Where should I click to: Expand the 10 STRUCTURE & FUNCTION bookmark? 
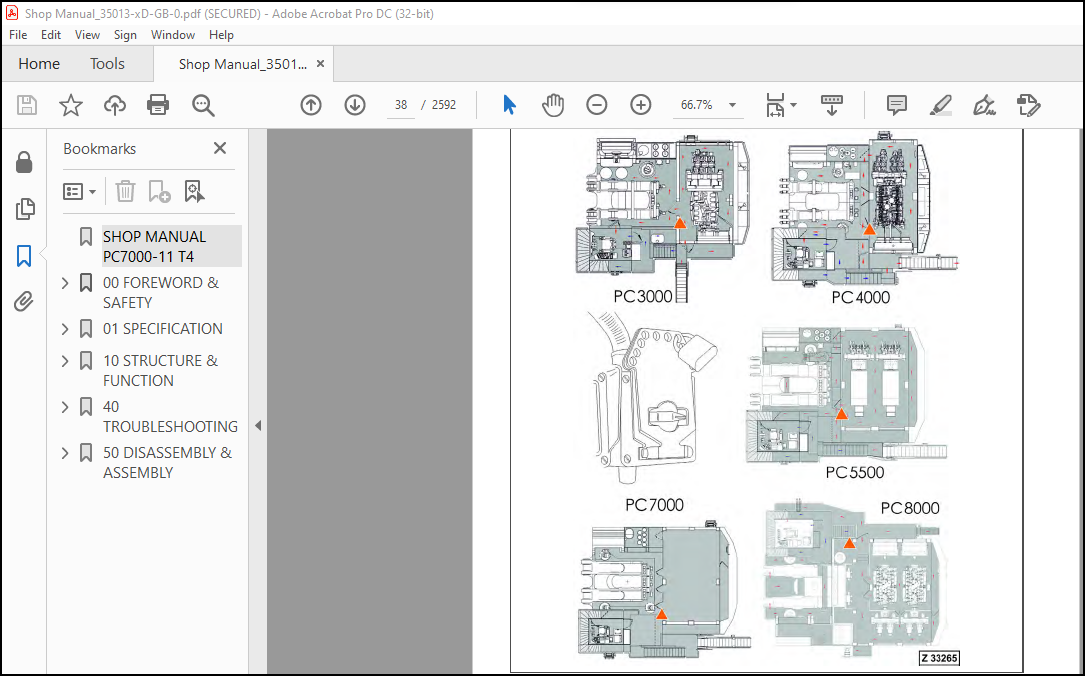[x=65, y=361]
